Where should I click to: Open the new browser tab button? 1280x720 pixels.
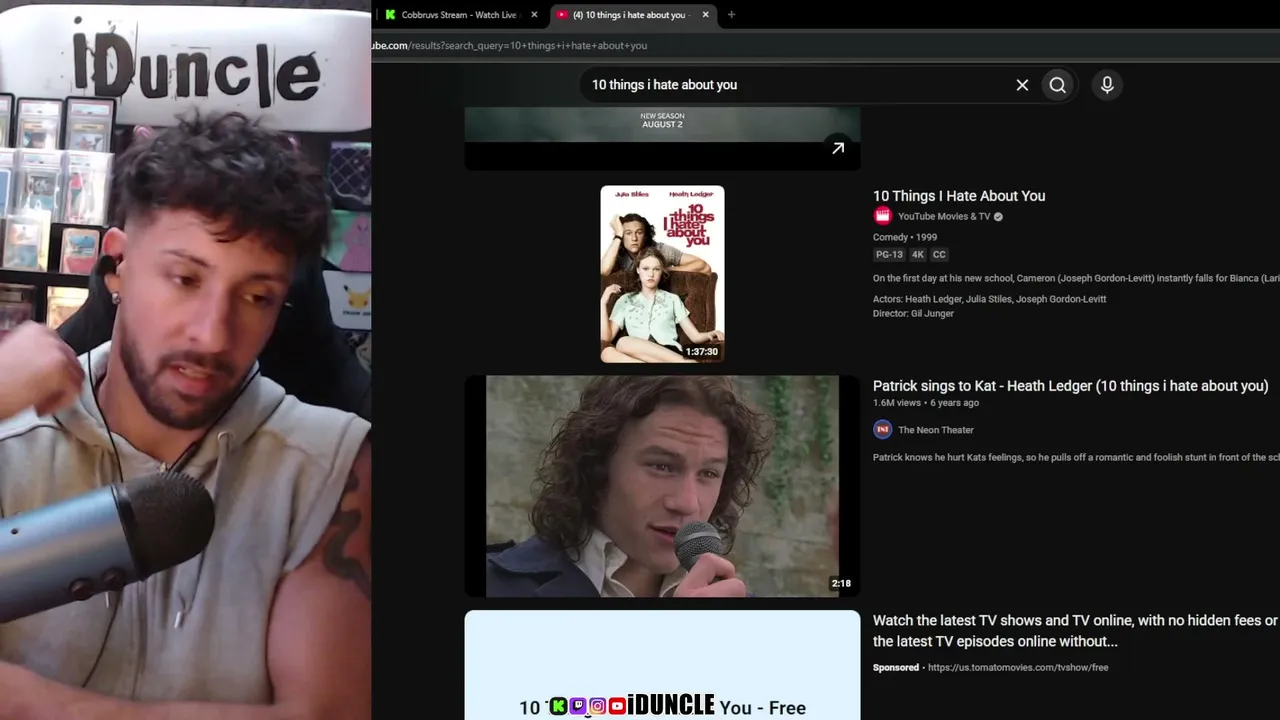pyautogui.click(x=731, y=15)
